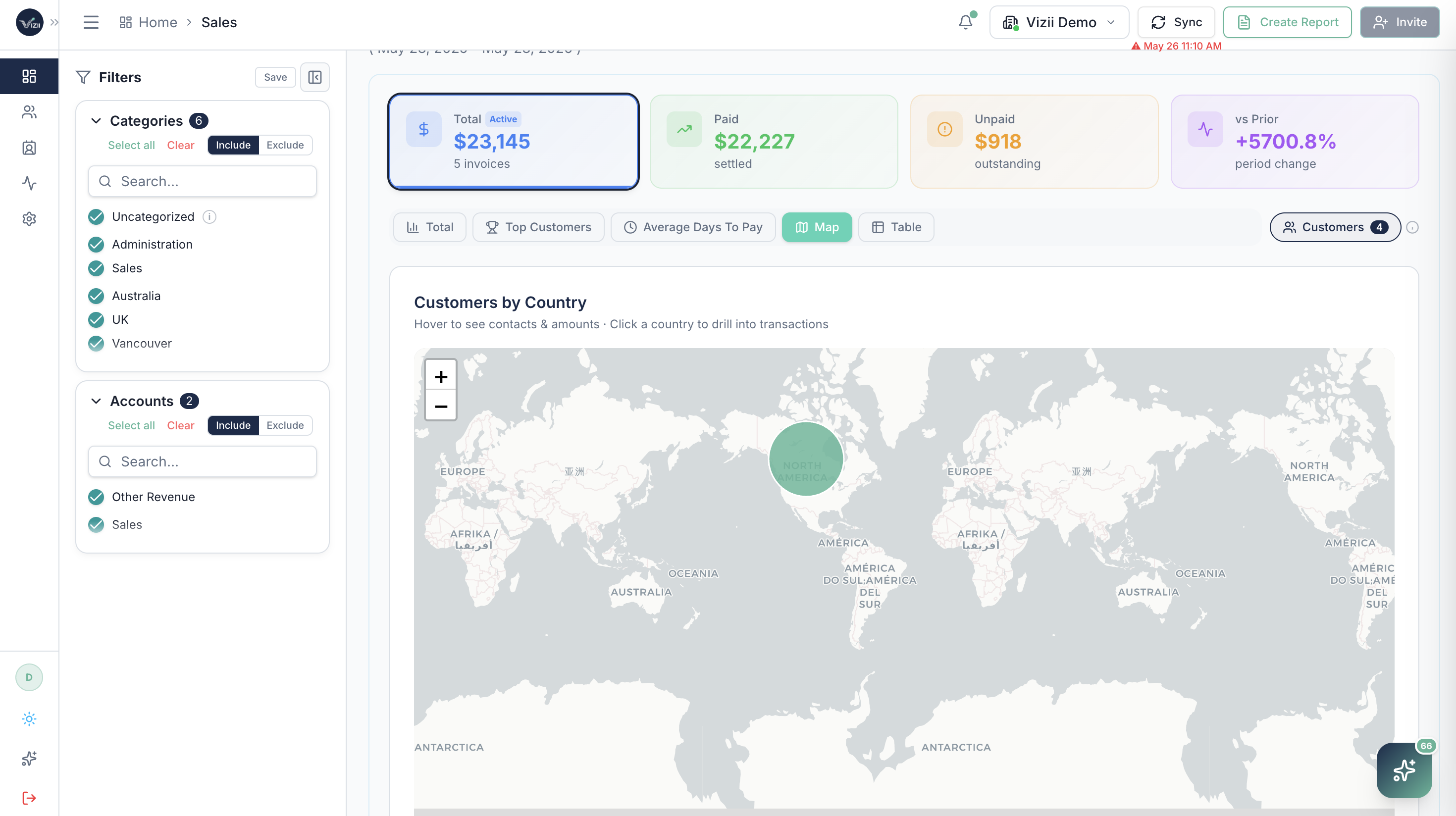Open users icon in left sidebar
This screenshot has height=816, width=1456.
tap(29, 112)
